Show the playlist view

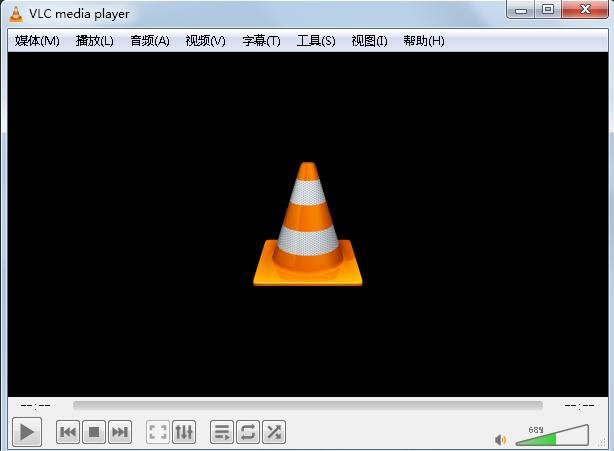point(222,432)
